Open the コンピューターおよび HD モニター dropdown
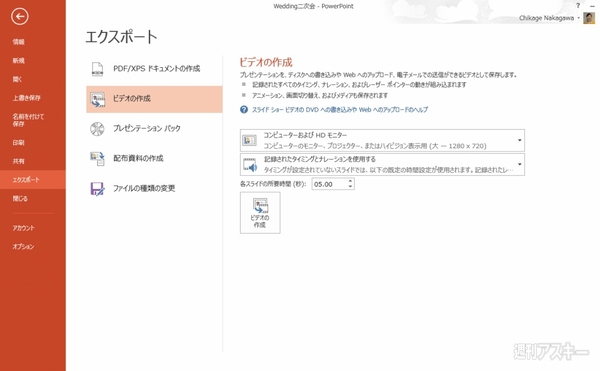Image resolution: width=600 pixels, height=371 pixels. point(382,140)
